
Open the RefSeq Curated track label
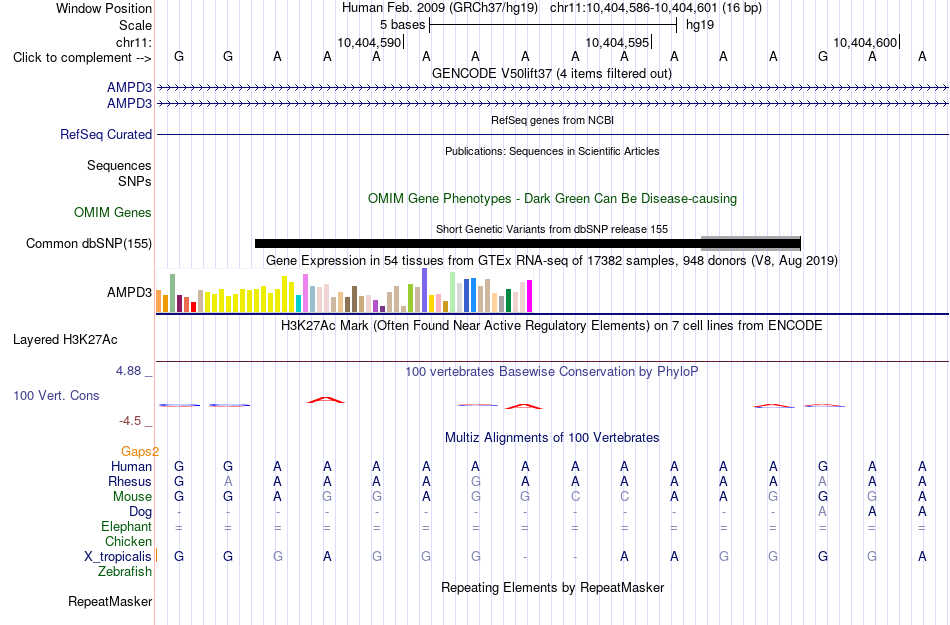(105, 134)
